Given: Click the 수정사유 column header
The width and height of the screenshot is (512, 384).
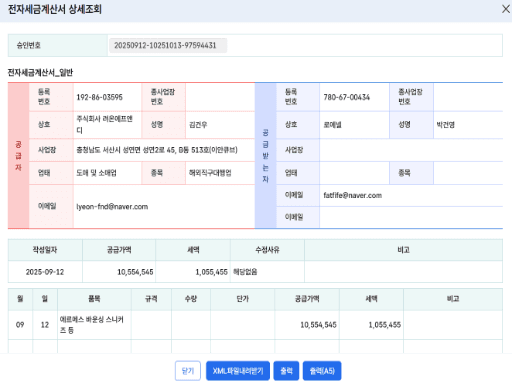Looking at the screenshot, I should pyautogui.click(x=267, y=250).
